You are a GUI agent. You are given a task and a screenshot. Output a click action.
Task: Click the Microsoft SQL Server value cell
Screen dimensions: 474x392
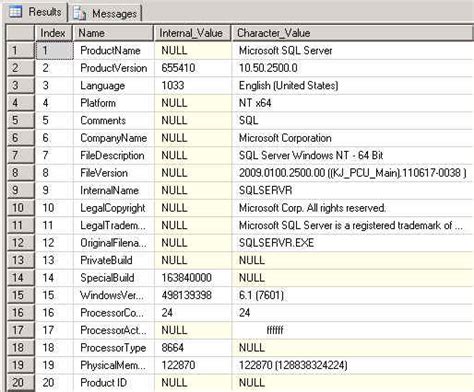click(353, 51)
